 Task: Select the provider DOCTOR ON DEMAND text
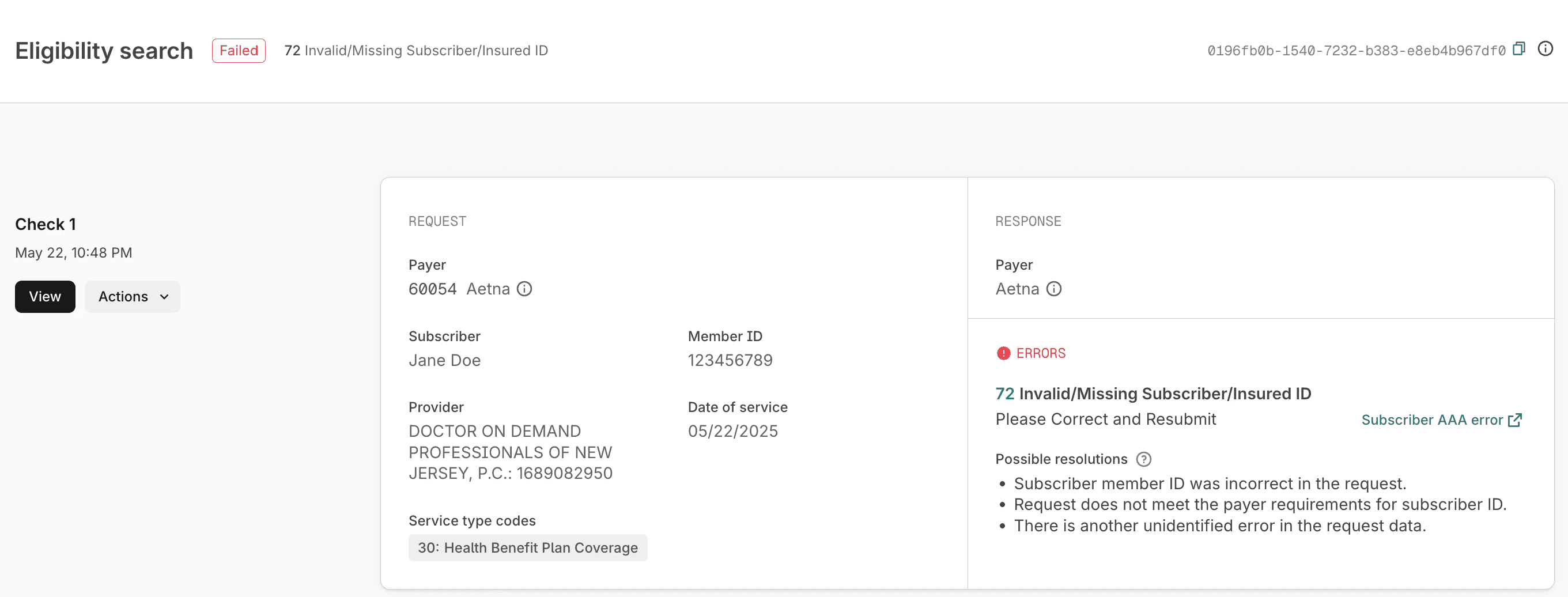[x=510, y=452]
